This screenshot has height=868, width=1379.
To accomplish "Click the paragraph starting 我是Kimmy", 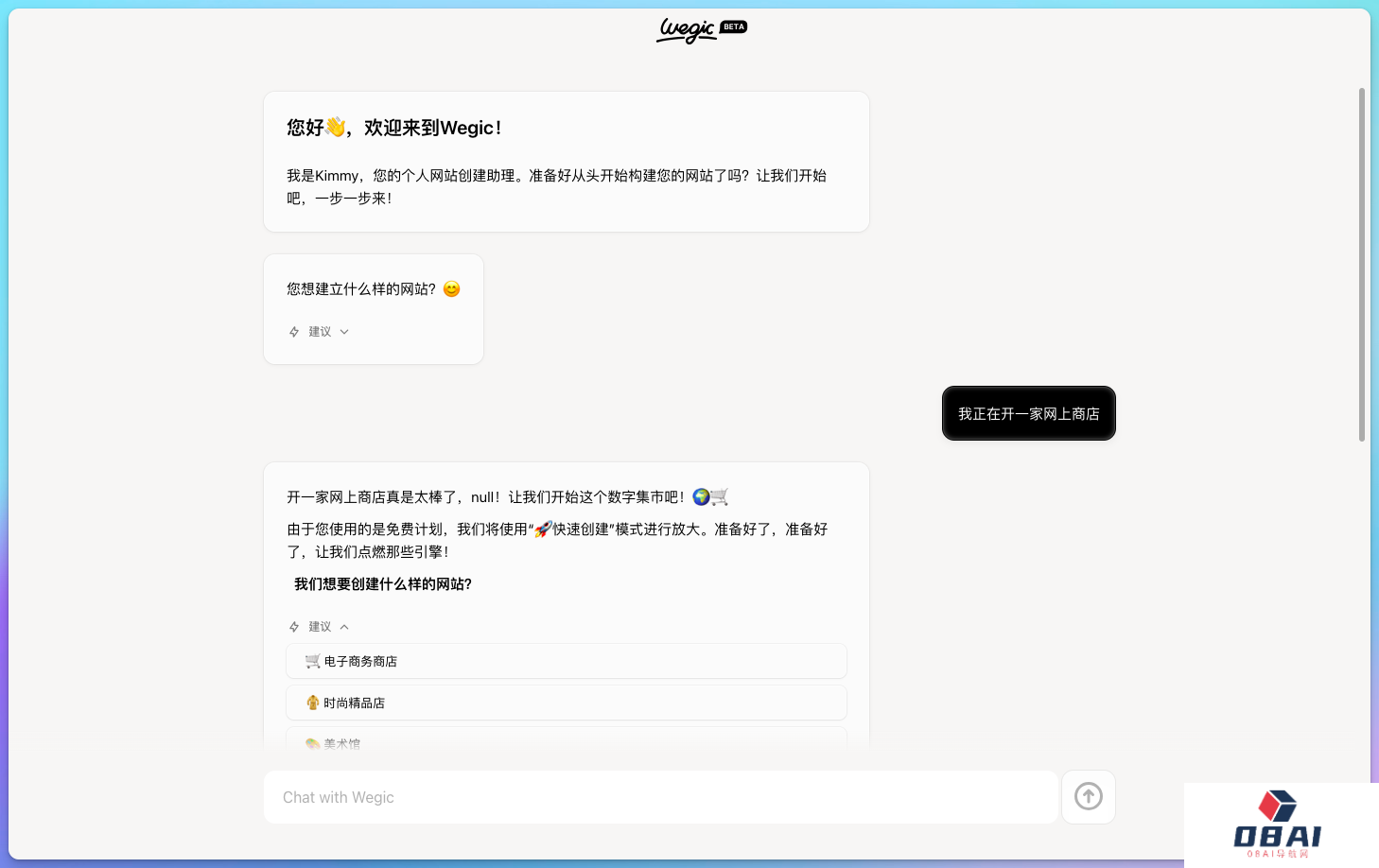I will 557,187.
